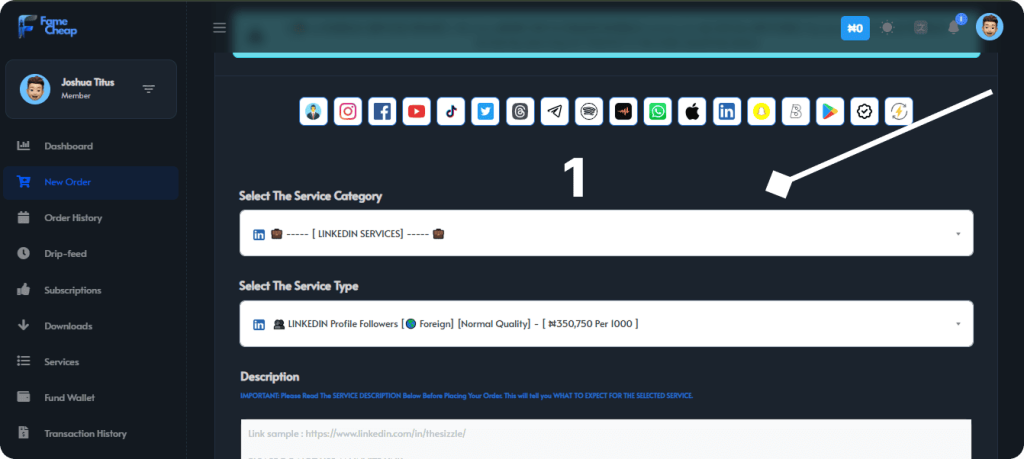Select the Twitter services icon

[x=485, y=112]
